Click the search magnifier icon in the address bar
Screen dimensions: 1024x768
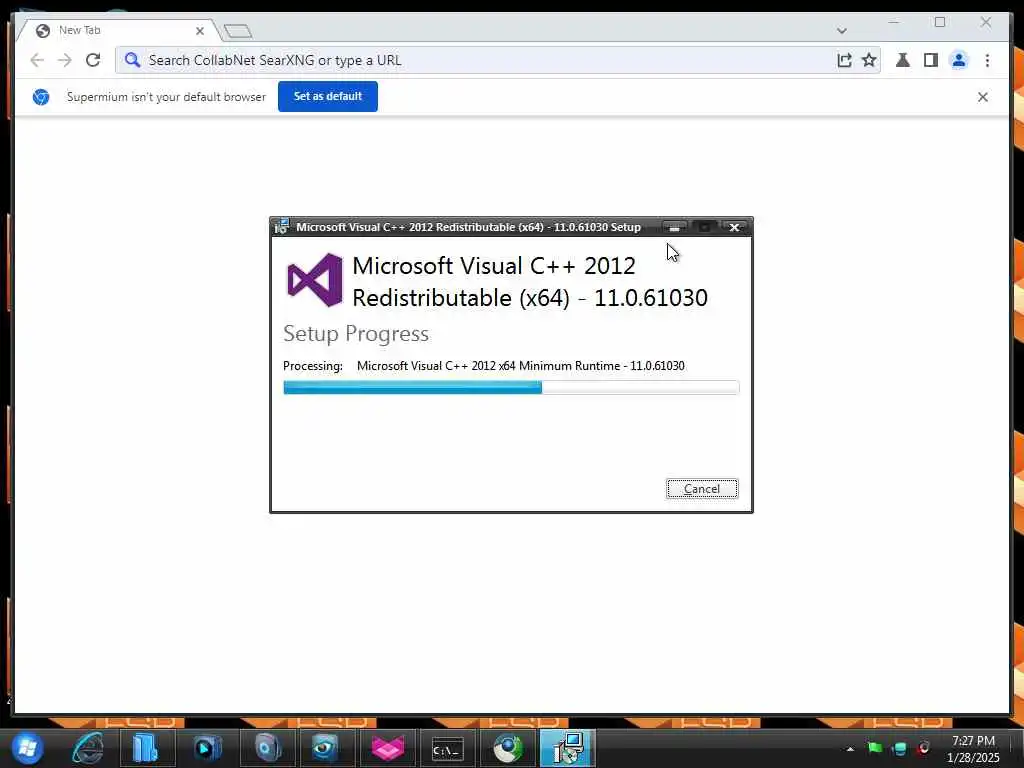(x=132, y=60)
